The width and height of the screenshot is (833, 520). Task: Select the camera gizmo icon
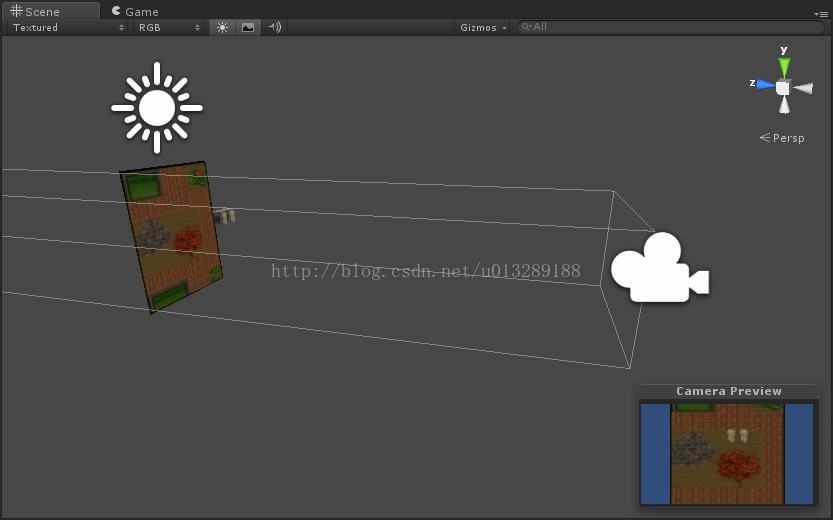click(x=660, y=268)
